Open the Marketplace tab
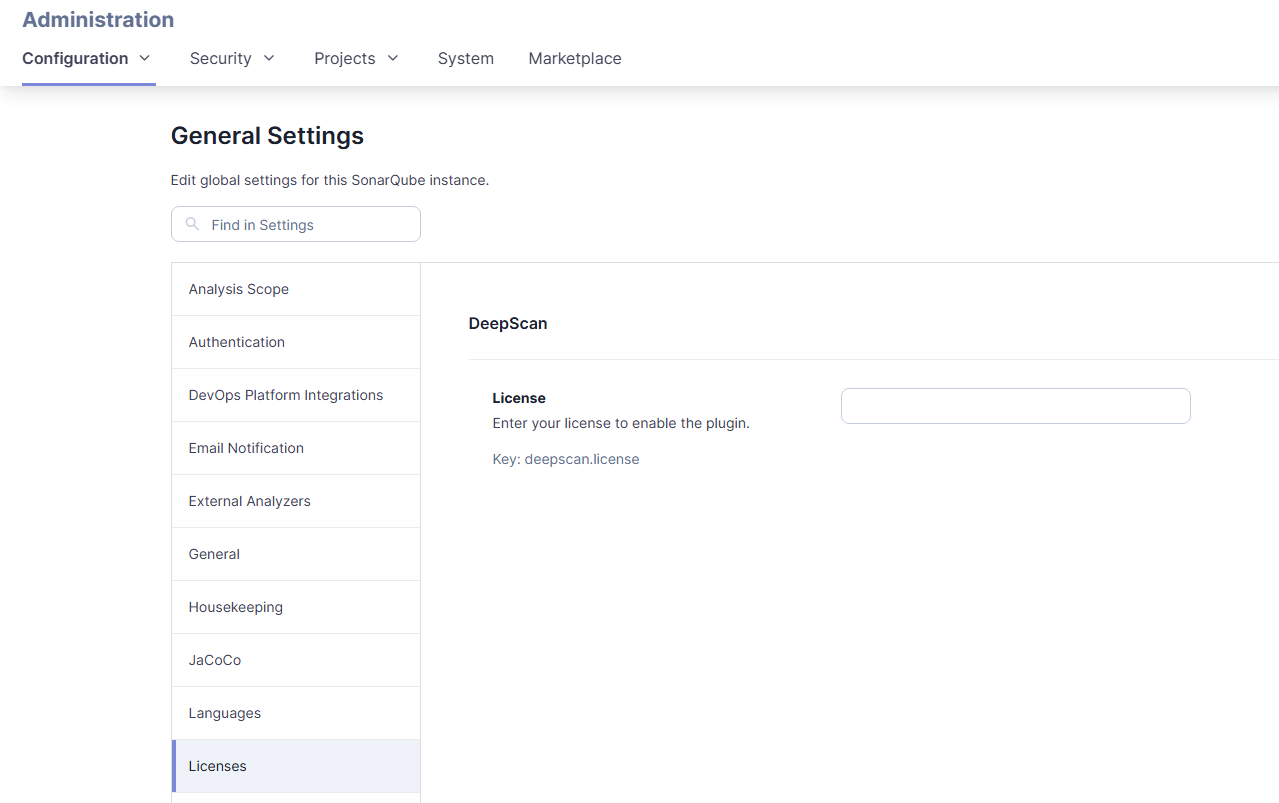Screen dimensions: 1279x803 (x=575, y=58)
